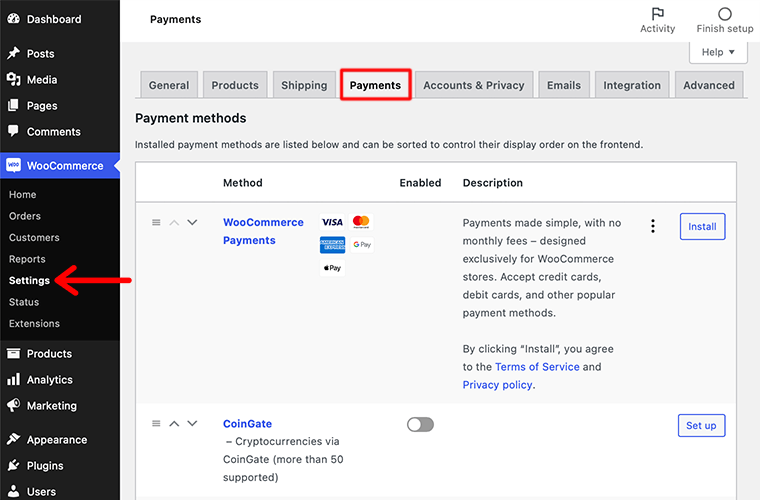Open the Reports submenu item

tap(27, 259)
